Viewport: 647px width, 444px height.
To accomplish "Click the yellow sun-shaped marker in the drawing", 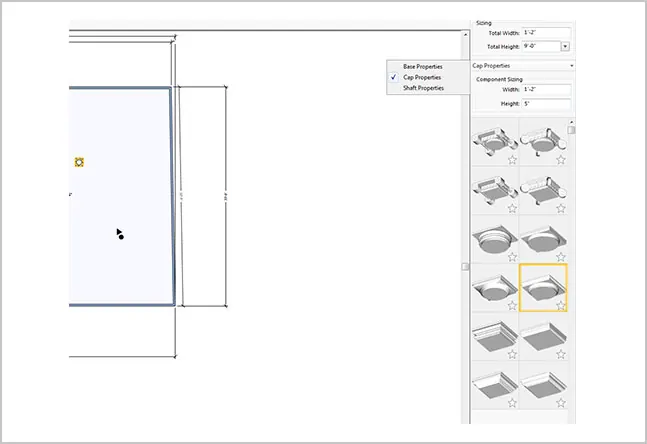I will point(79,162).
